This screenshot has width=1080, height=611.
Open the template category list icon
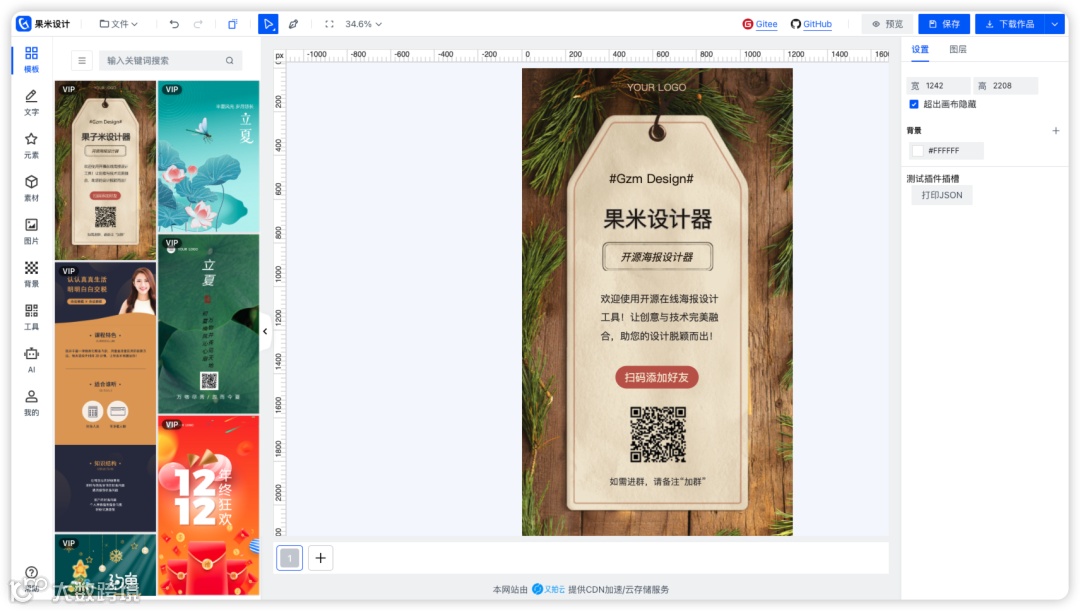coord(82,61)
